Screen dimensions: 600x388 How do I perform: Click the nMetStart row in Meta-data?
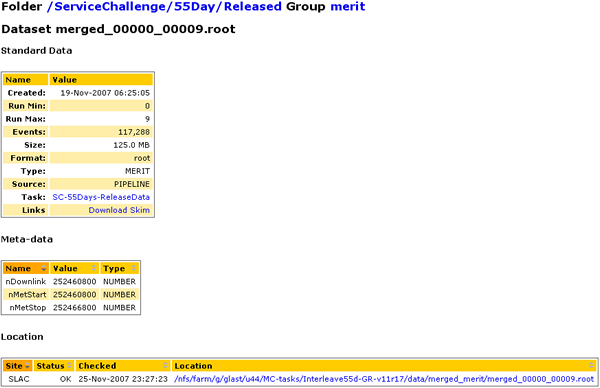(71, 295)
